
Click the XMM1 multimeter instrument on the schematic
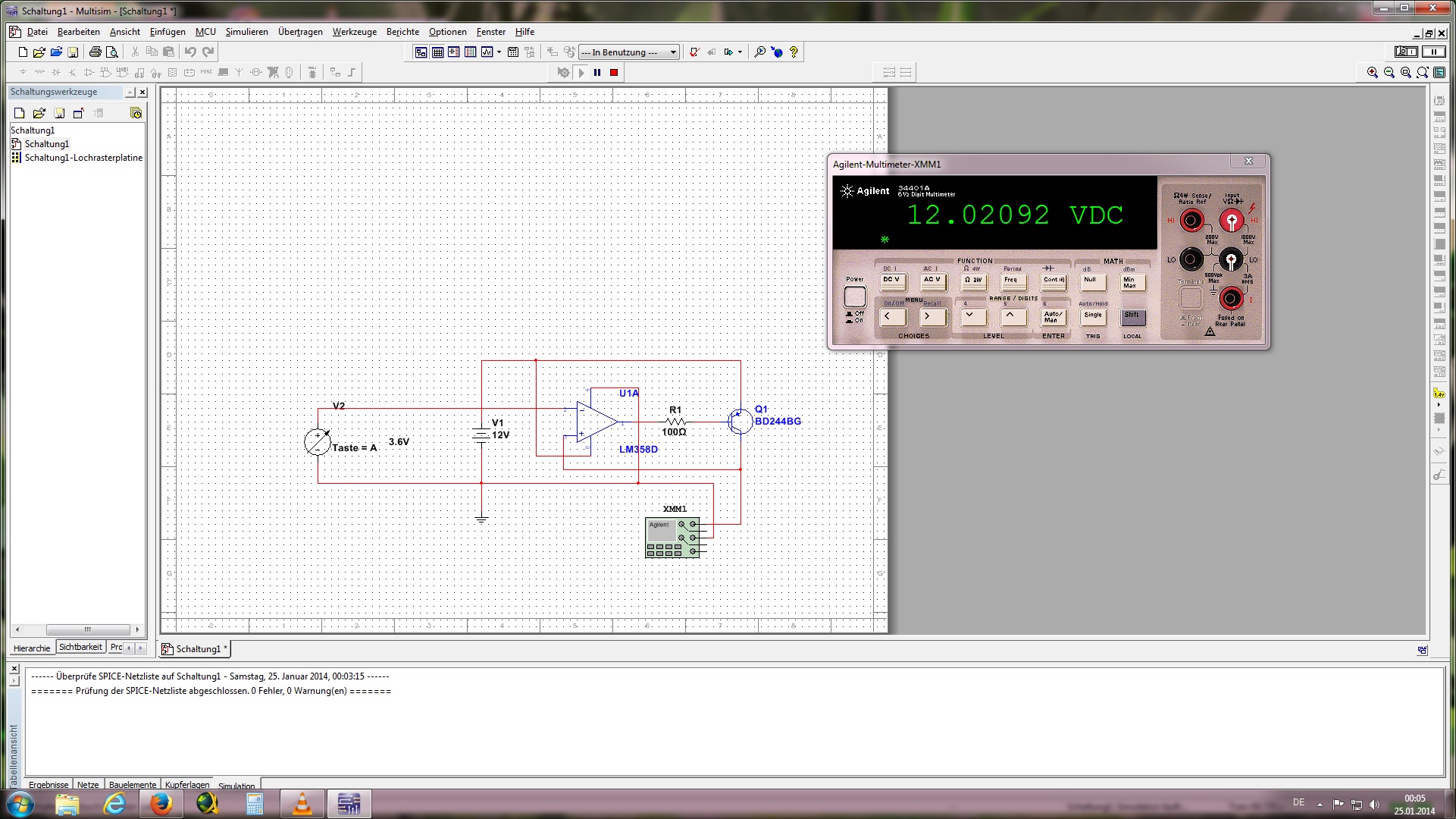pyautogui.click(x=673, y=538)
